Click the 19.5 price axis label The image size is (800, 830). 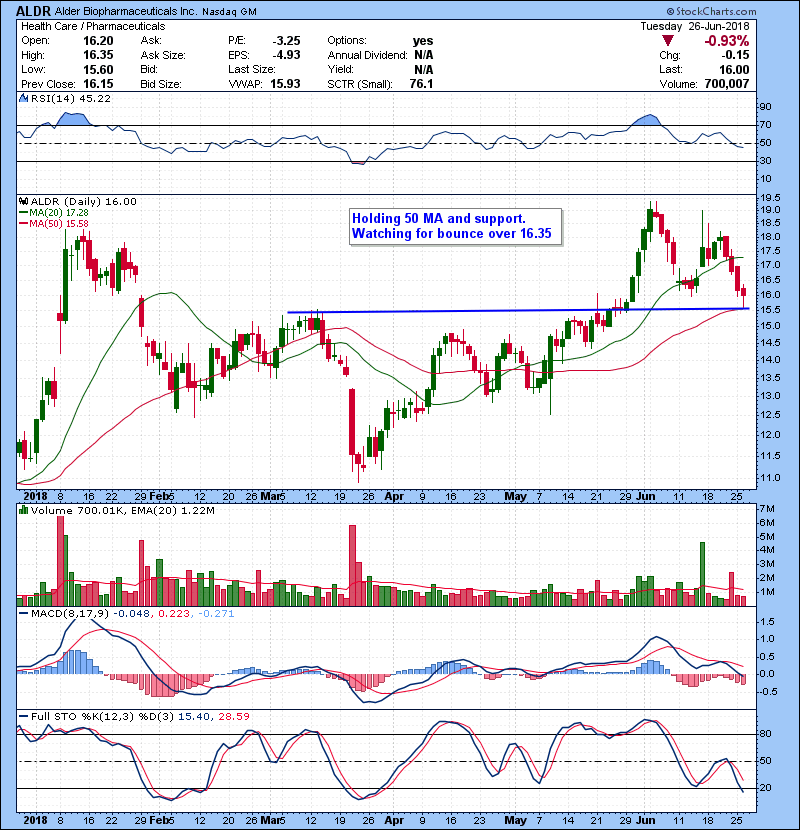coord(770,197)
